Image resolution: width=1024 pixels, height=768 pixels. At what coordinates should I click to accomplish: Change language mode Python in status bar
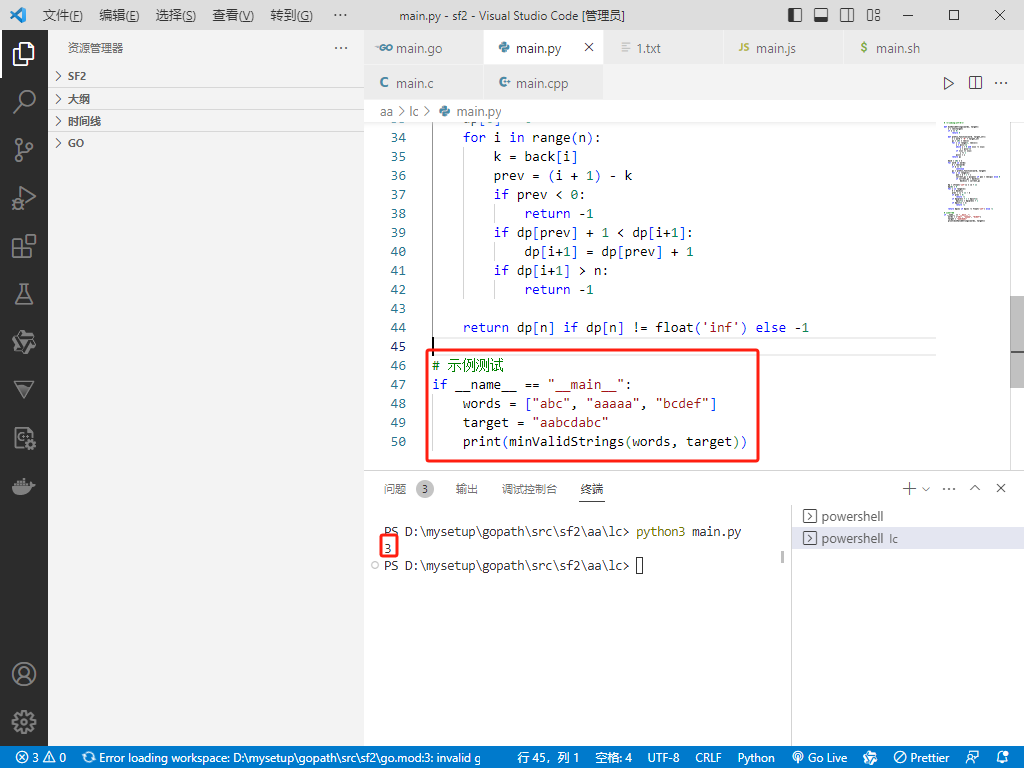pyautogui.click(x=756, y=758)
